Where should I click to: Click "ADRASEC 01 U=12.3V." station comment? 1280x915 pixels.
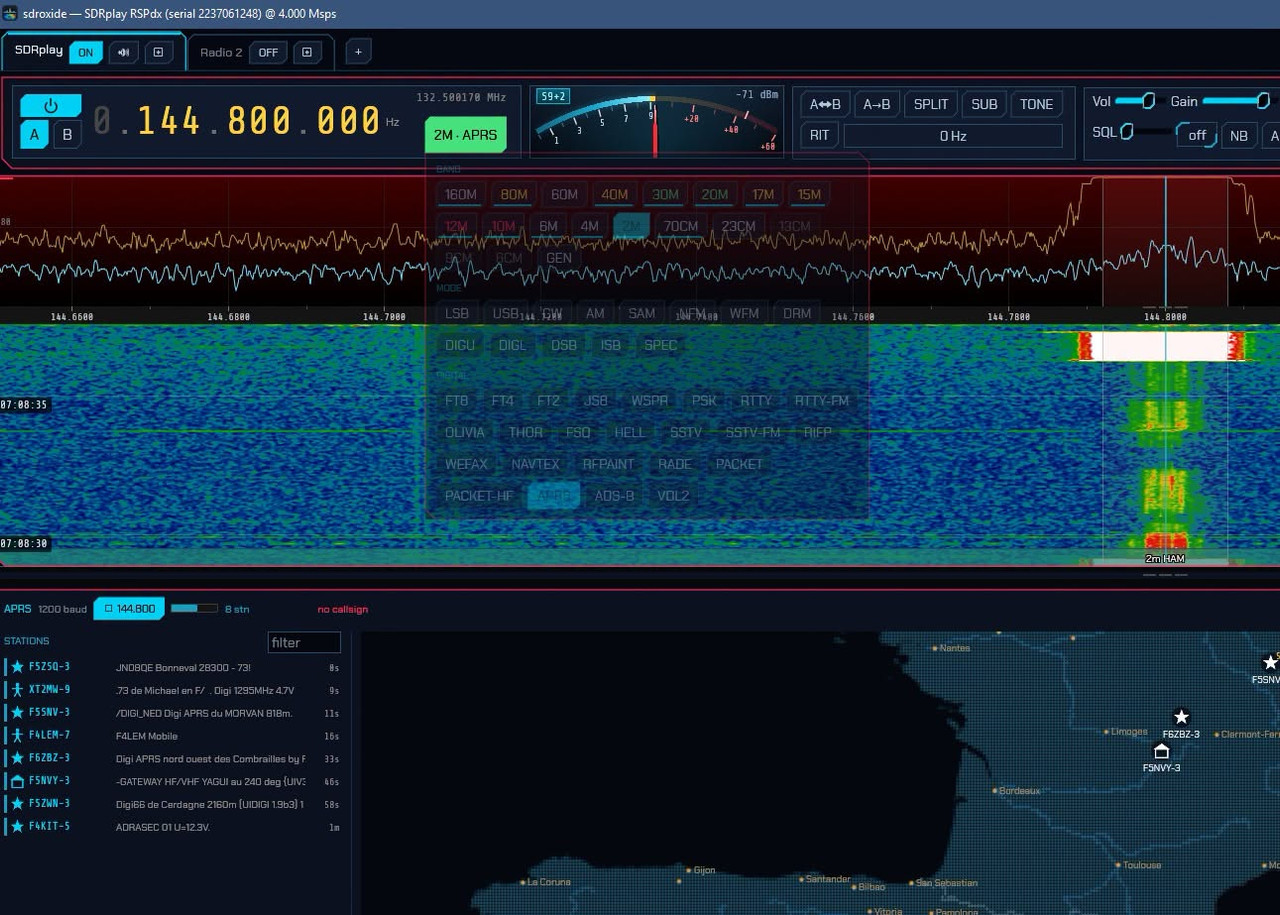point(163,827)
